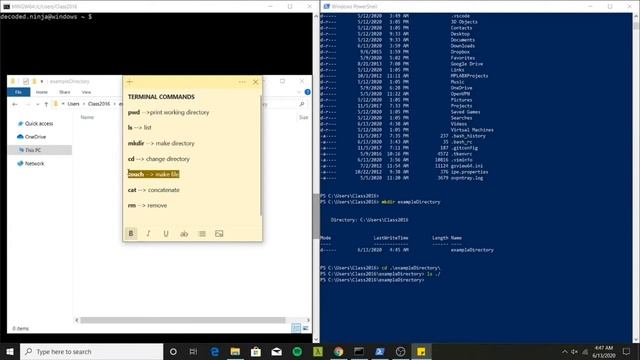640x360 pixels.
Task: Expand the File Explorer ribbon chevron
Action: click(x=299, y=92)
